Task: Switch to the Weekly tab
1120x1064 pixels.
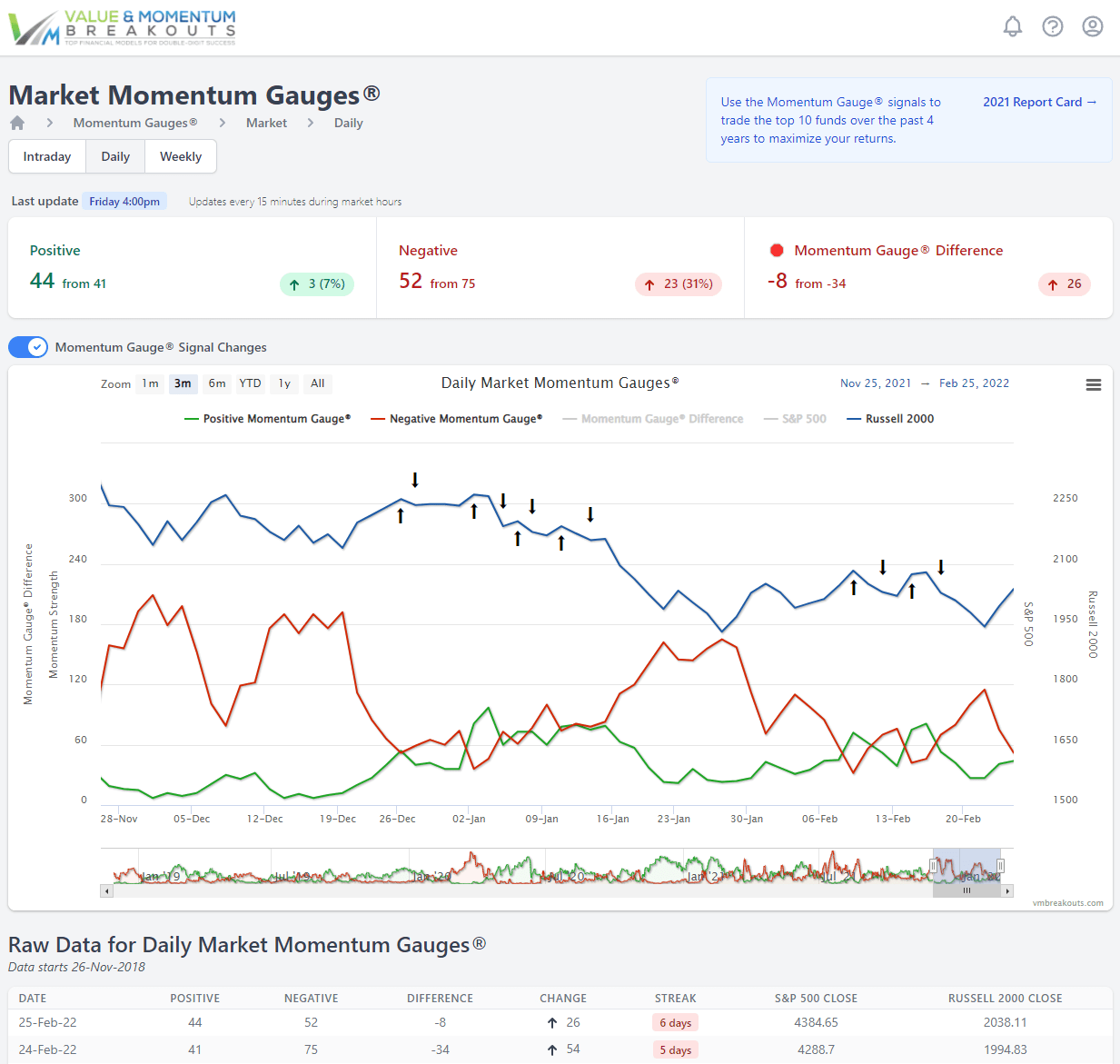Action: [x=180, y=156]
